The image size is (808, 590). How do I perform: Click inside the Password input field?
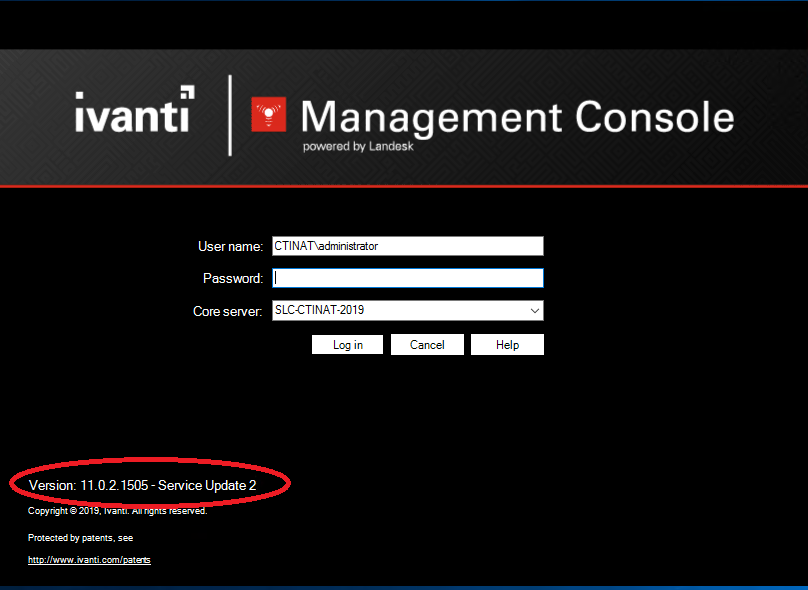click(407, 277)
